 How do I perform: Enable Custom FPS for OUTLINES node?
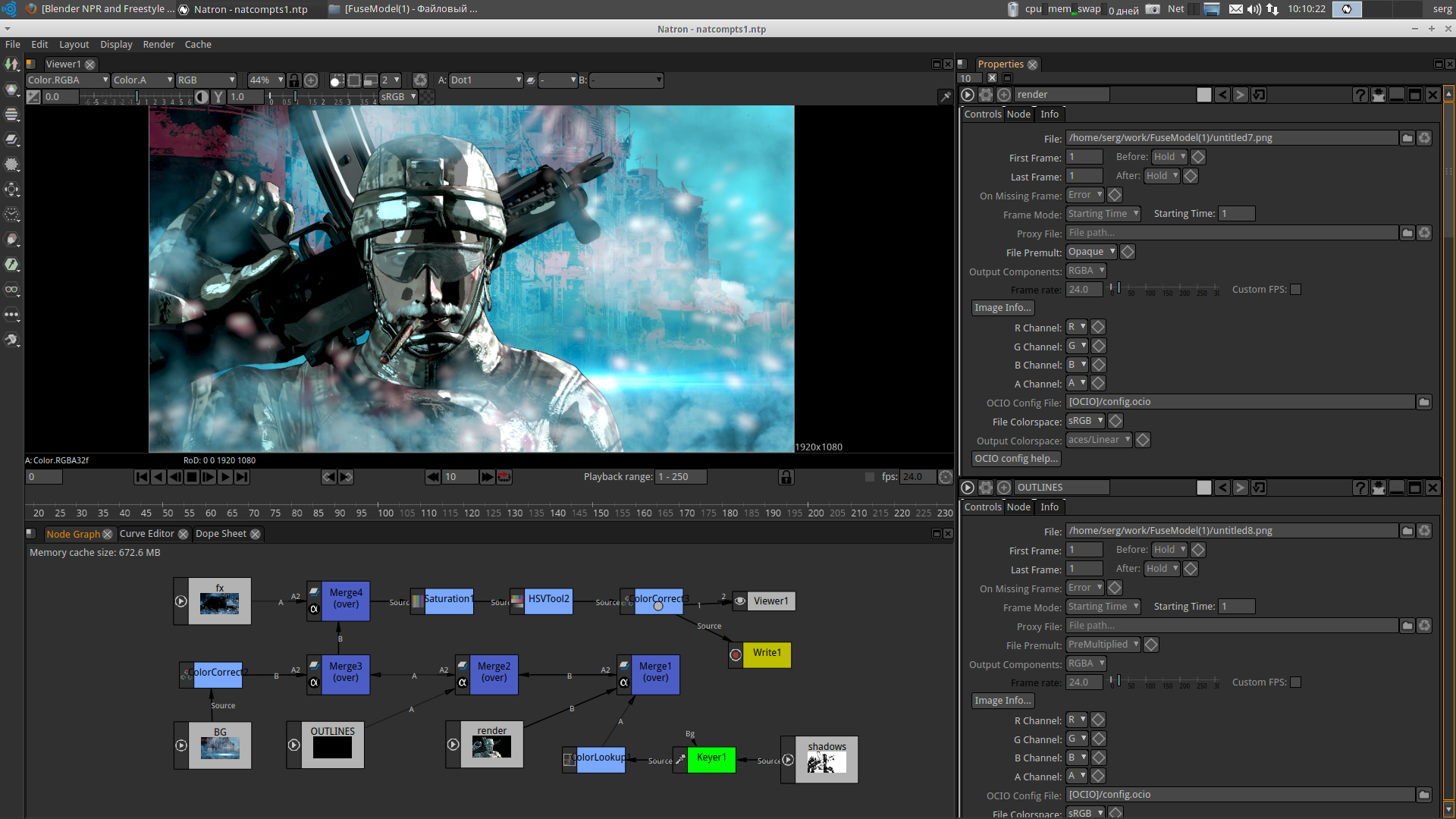tap(1296, 682)
